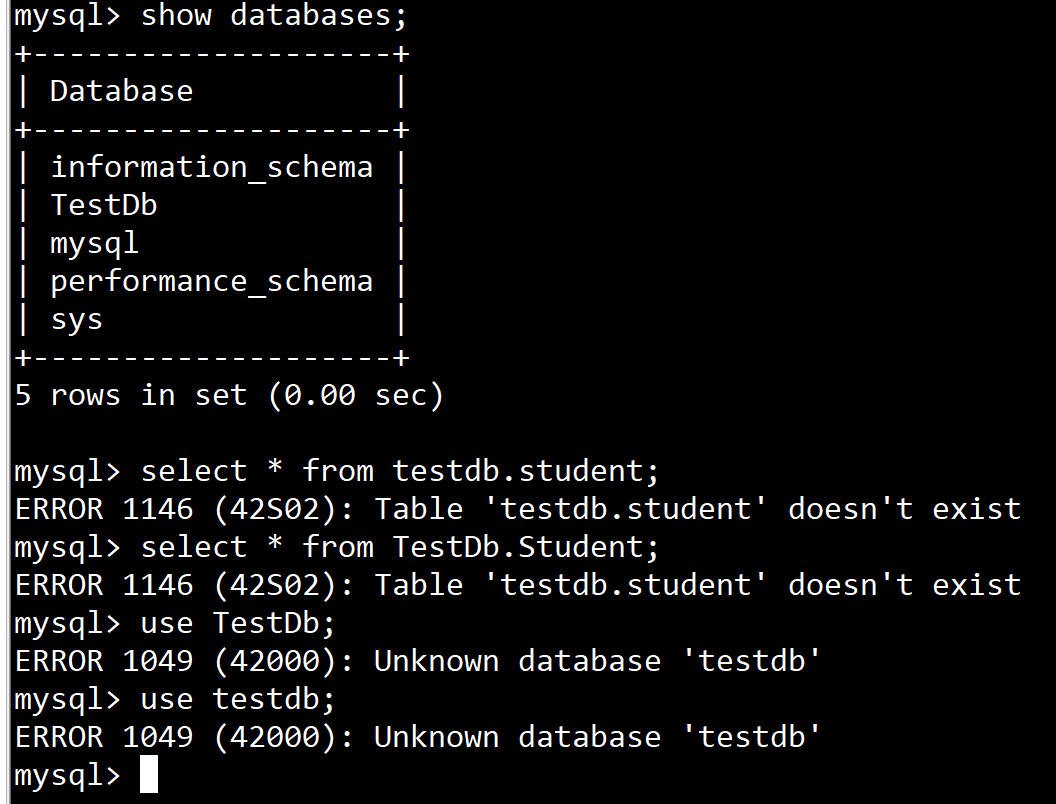The image size is (1056, 804).
Task: Click the TestDb entry in database list
Action: point(104,205)
